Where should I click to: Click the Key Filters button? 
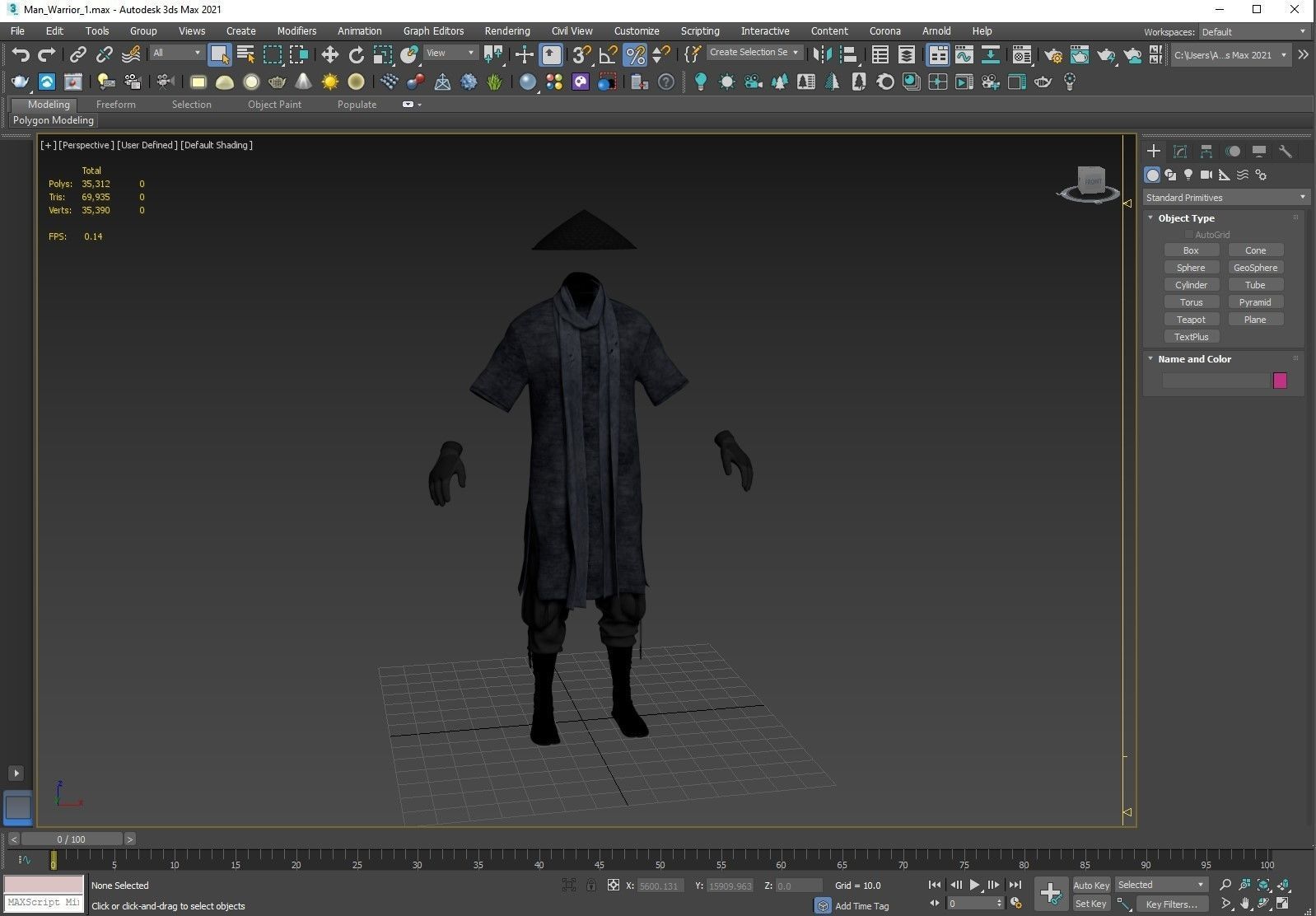(1171, 904)
